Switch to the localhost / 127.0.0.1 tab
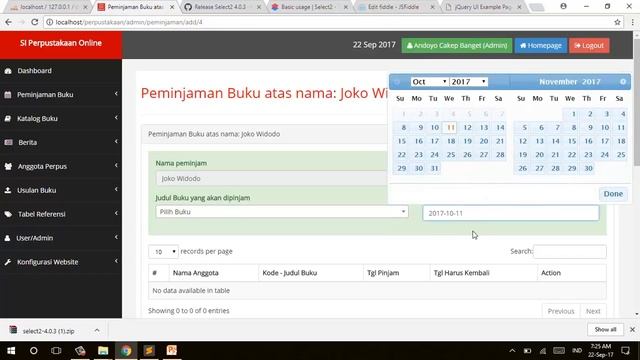The image size is (640, 360). pos(48,7)
